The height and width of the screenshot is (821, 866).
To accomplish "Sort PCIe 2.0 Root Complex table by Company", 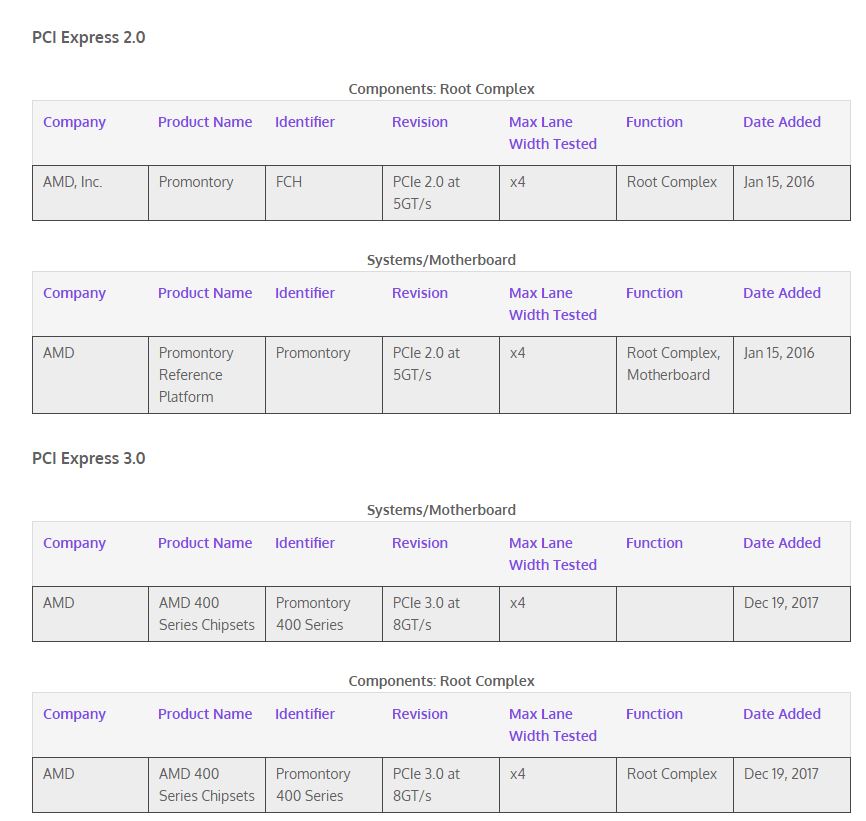I will 74,122.
